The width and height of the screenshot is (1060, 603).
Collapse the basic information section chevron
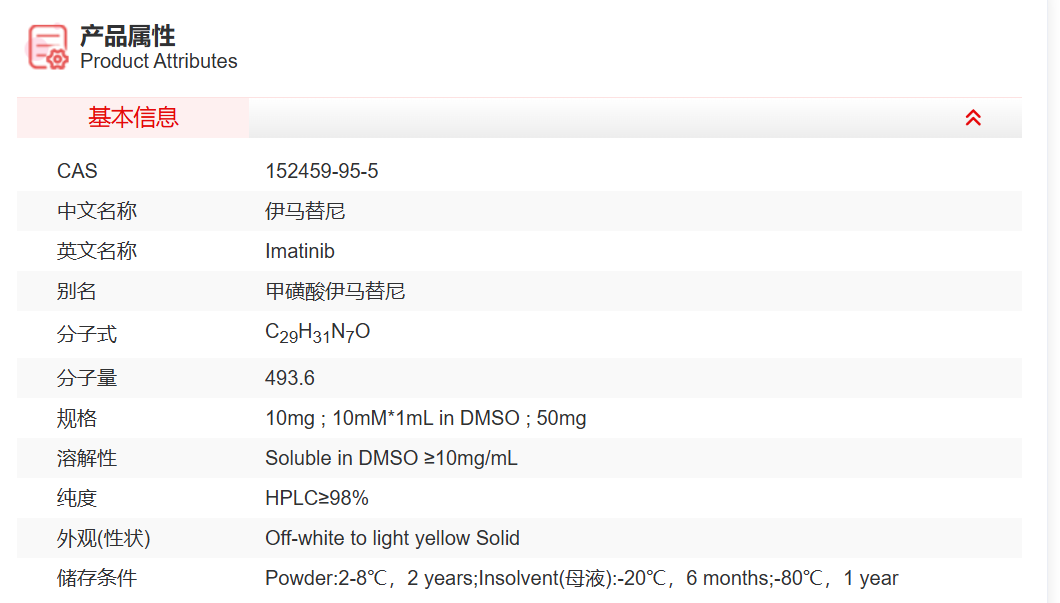tap(973, 118)
